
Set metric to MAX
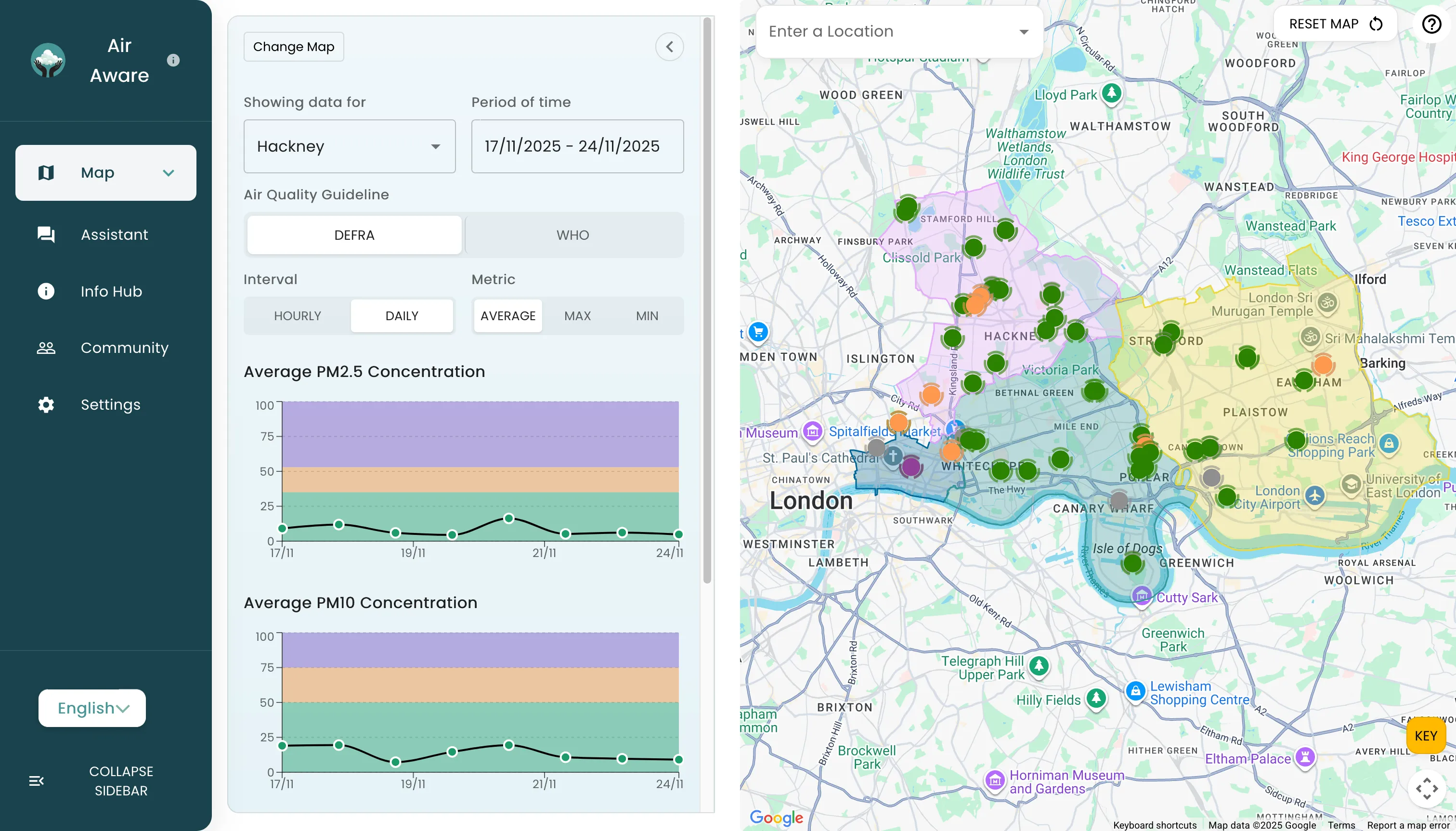click(x=577, y=316)
